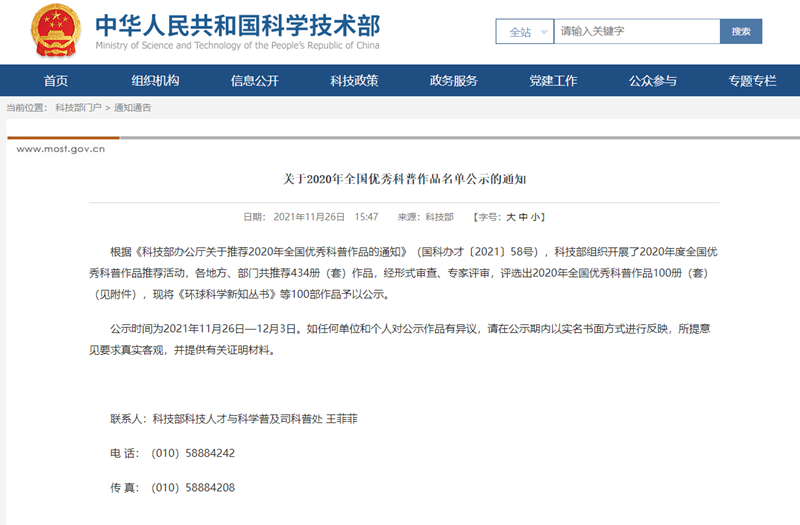Select 信息公开 in the navigation bar

click(254, 81)
